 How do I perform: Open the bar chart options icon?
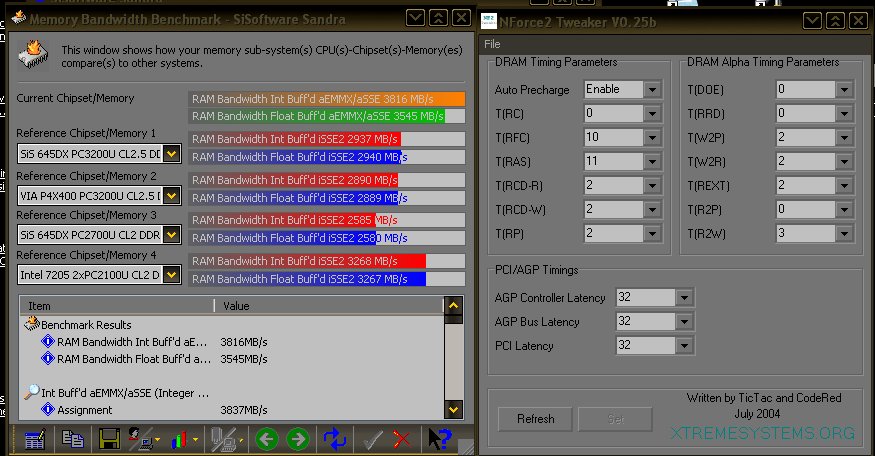[x=182, y=440]
